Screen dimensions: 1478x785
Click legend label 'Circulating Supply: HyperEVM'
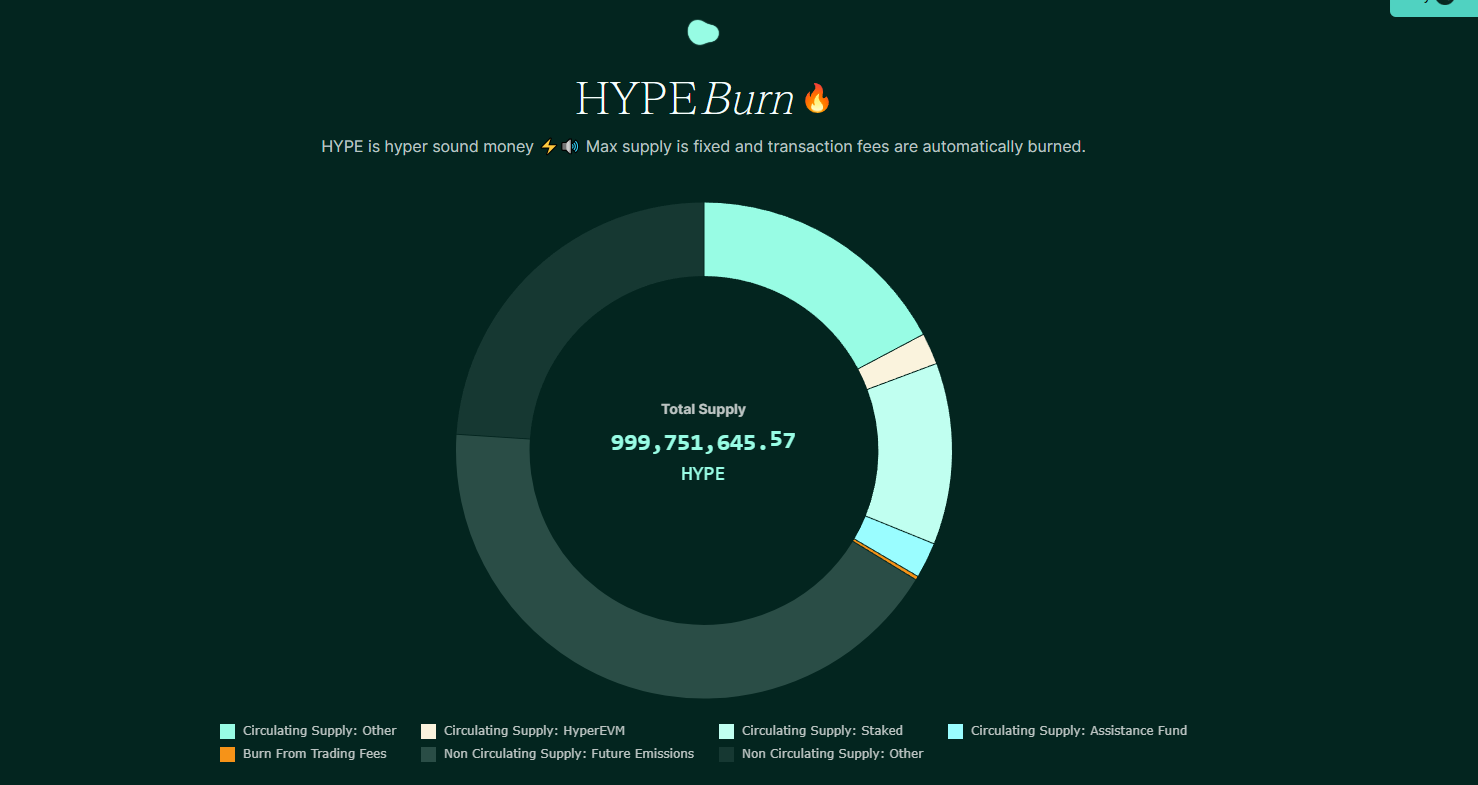click(x=534, y=731)
